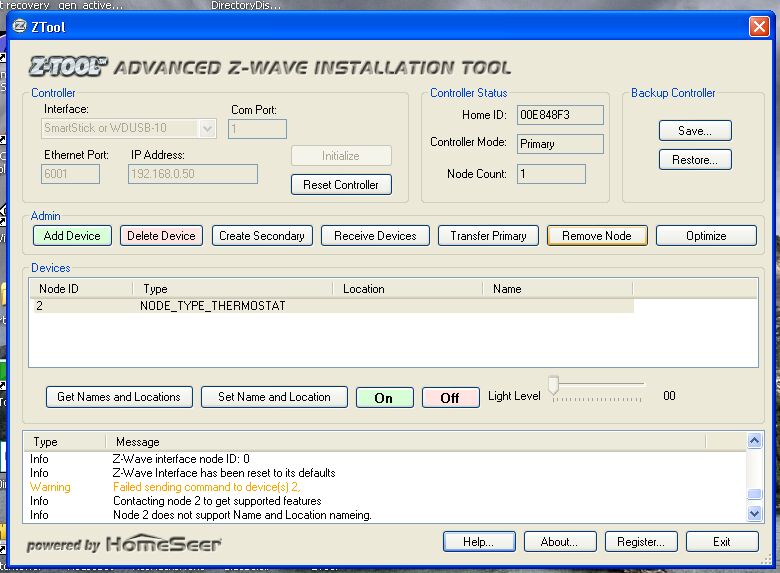This screenshot has width=780, height=573.
Task: Click the log Message column header
Action: (x=405, y=442)
